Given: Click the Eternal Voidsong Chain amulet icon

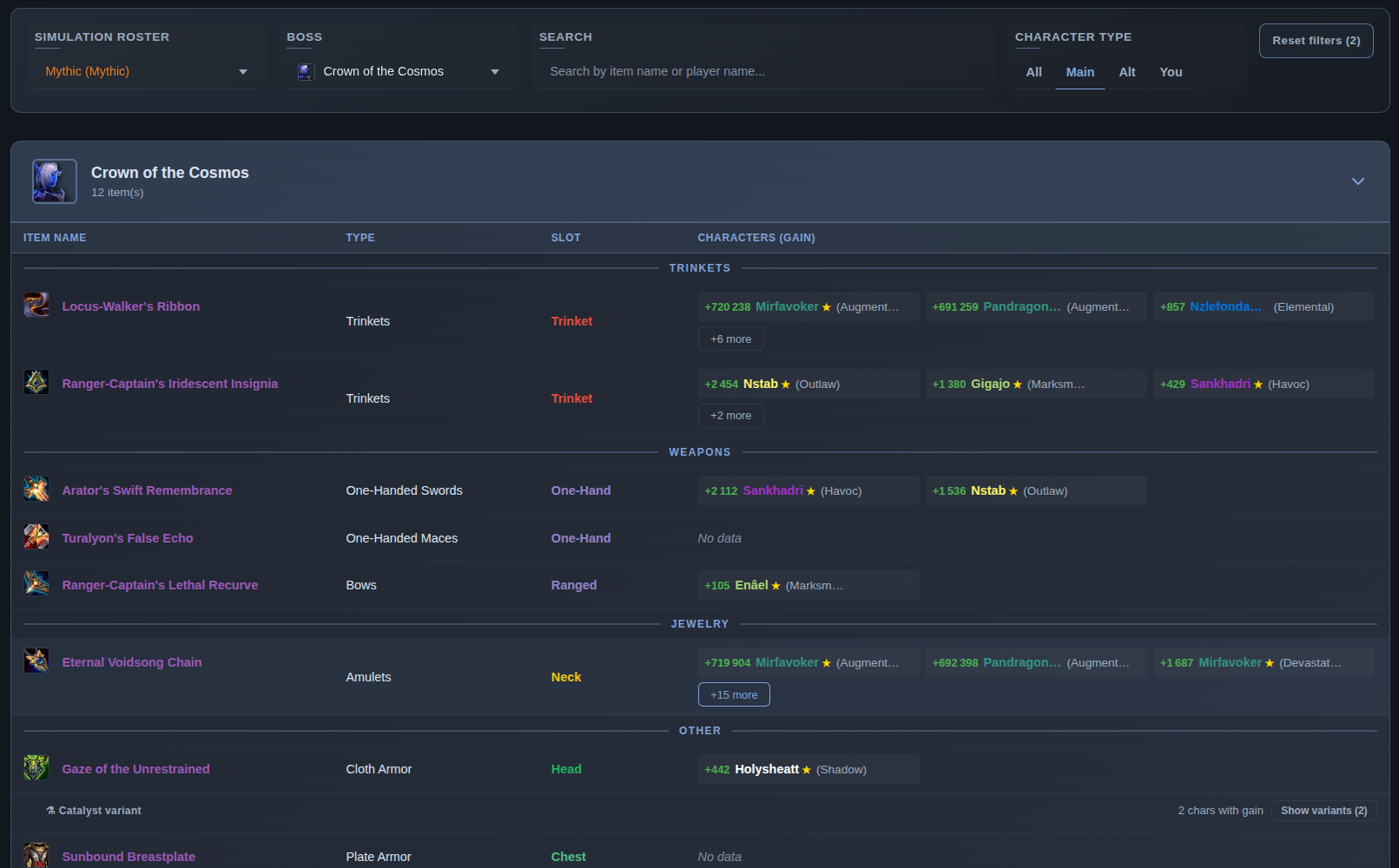Looking at the screenshot, I should pos(36,661).
